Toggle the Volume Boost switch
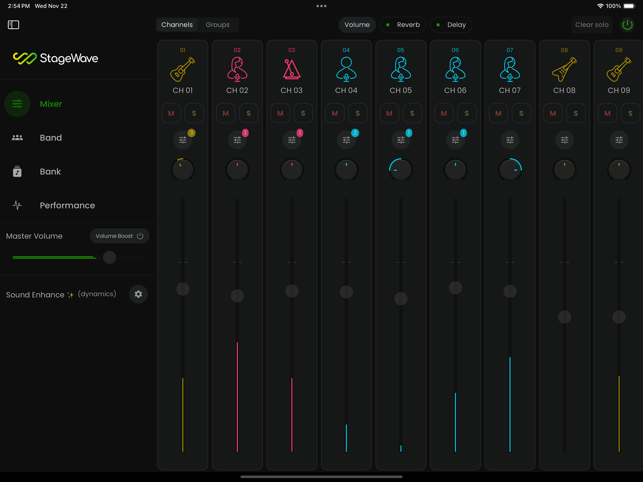The image size is (643, 482). (119, 236)
